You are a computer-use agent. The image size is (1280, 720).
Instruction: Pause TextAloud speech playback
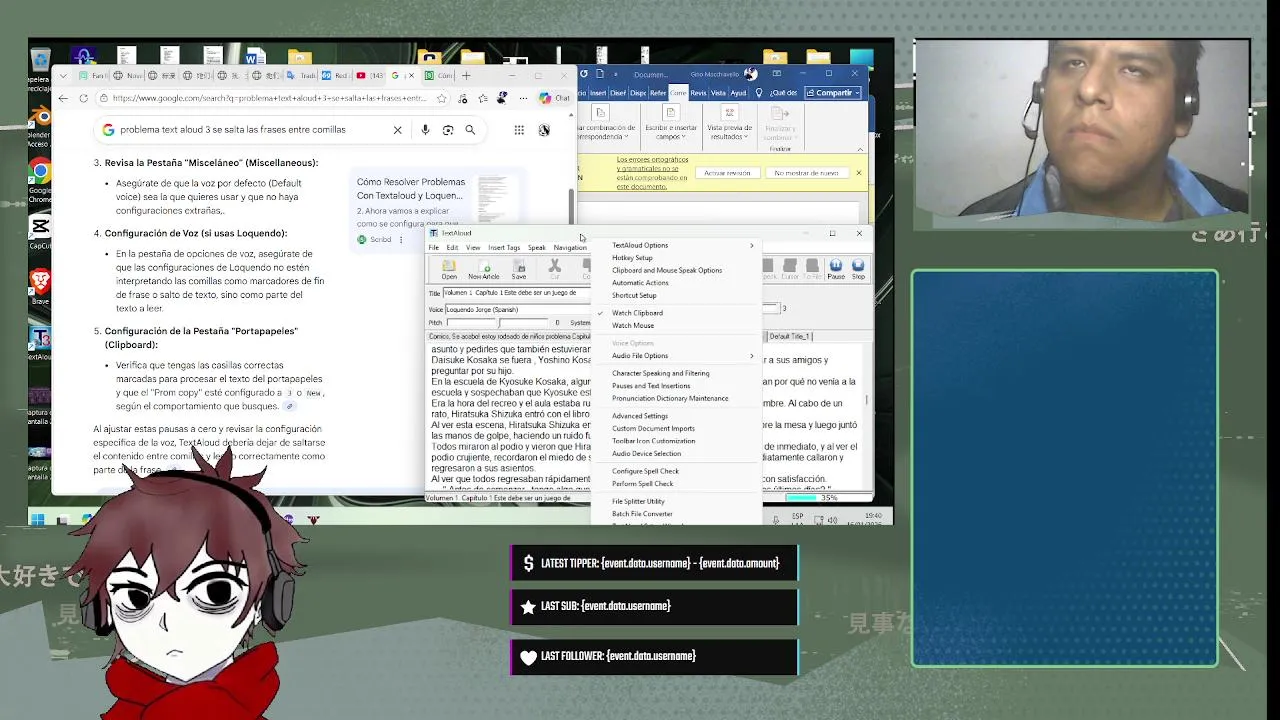point(836,269)
